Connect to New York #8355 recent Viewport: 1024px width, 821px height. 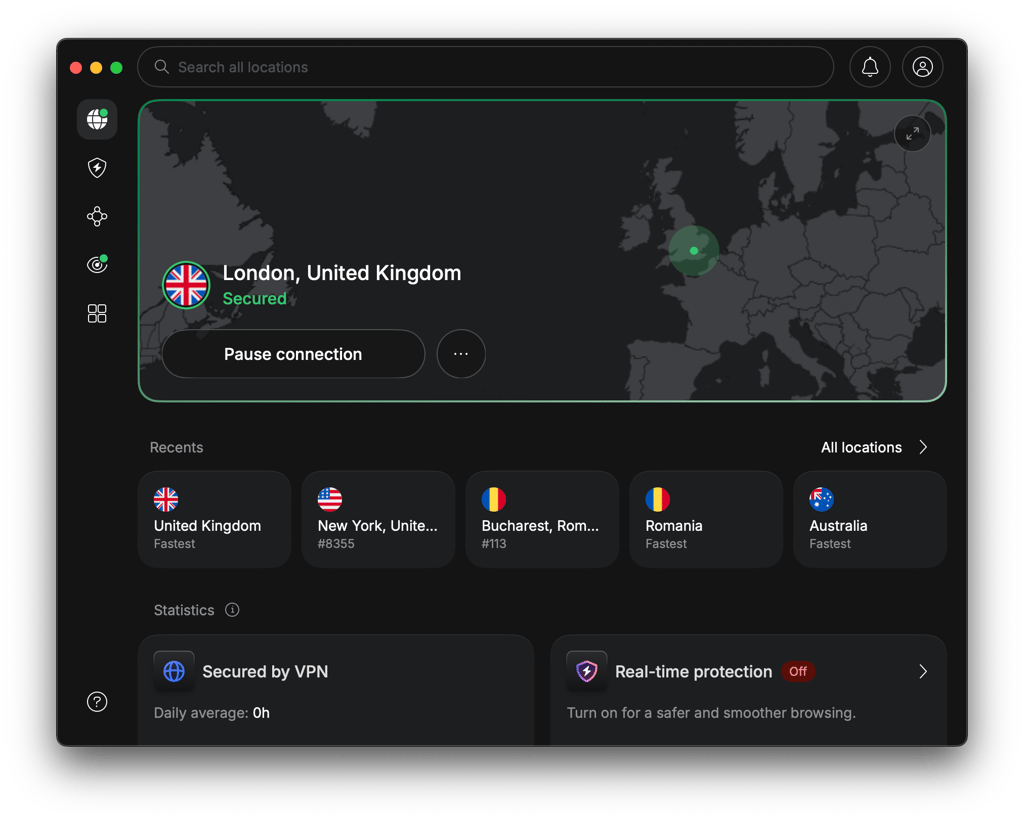(378, 519)
